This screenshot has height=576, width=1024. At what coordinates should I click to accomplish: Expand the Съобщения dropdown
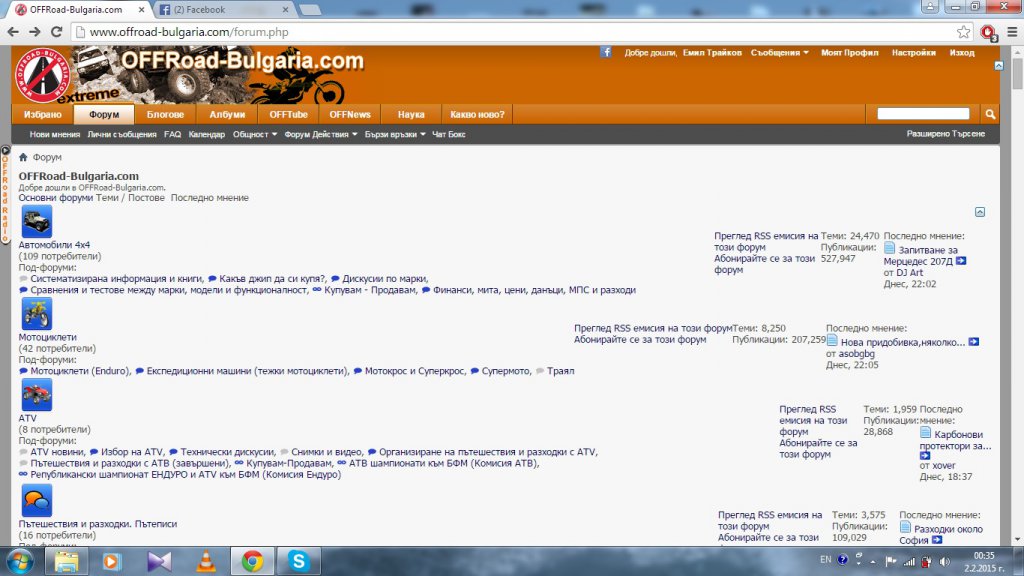(x=780, y=52)
